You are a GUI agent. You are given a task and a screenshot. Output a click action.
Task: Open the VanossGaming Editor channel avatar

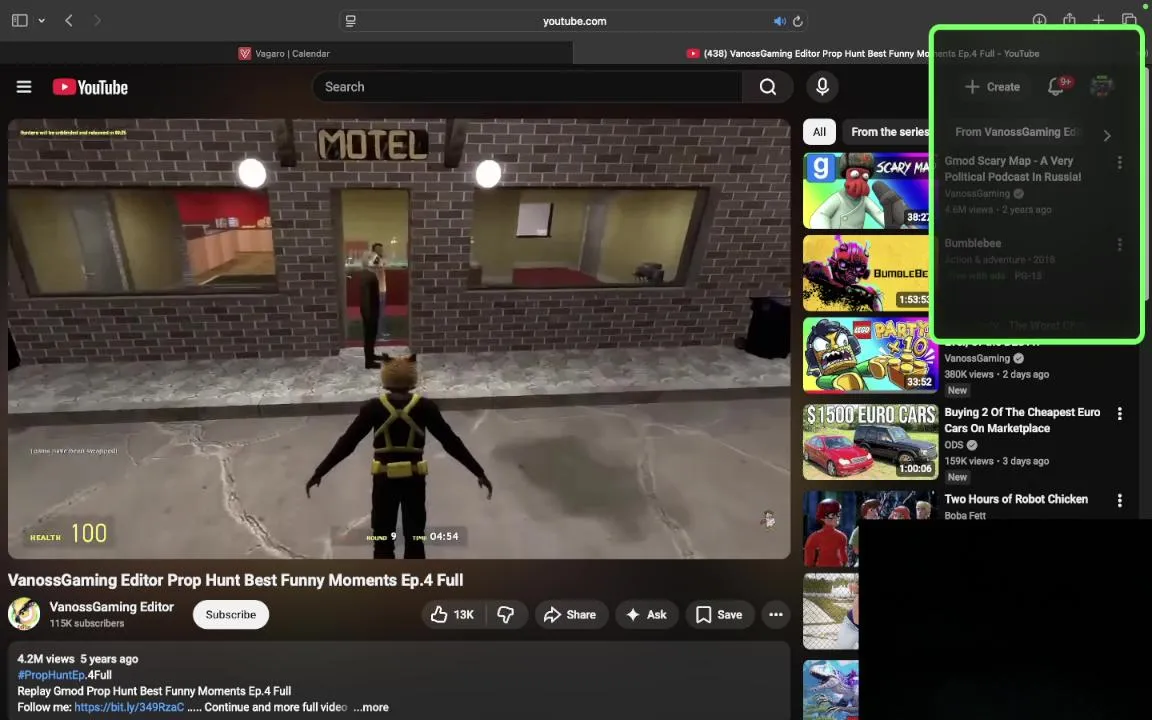pos(24,614)
